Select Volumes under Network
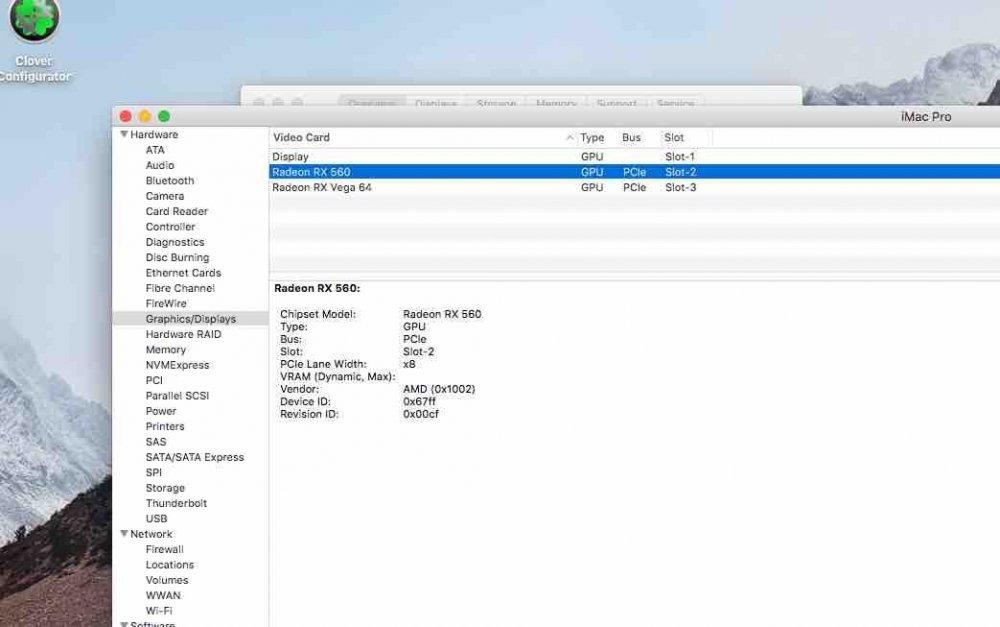This screenshot has width=1000, height=627. click(x=166, y=580)
